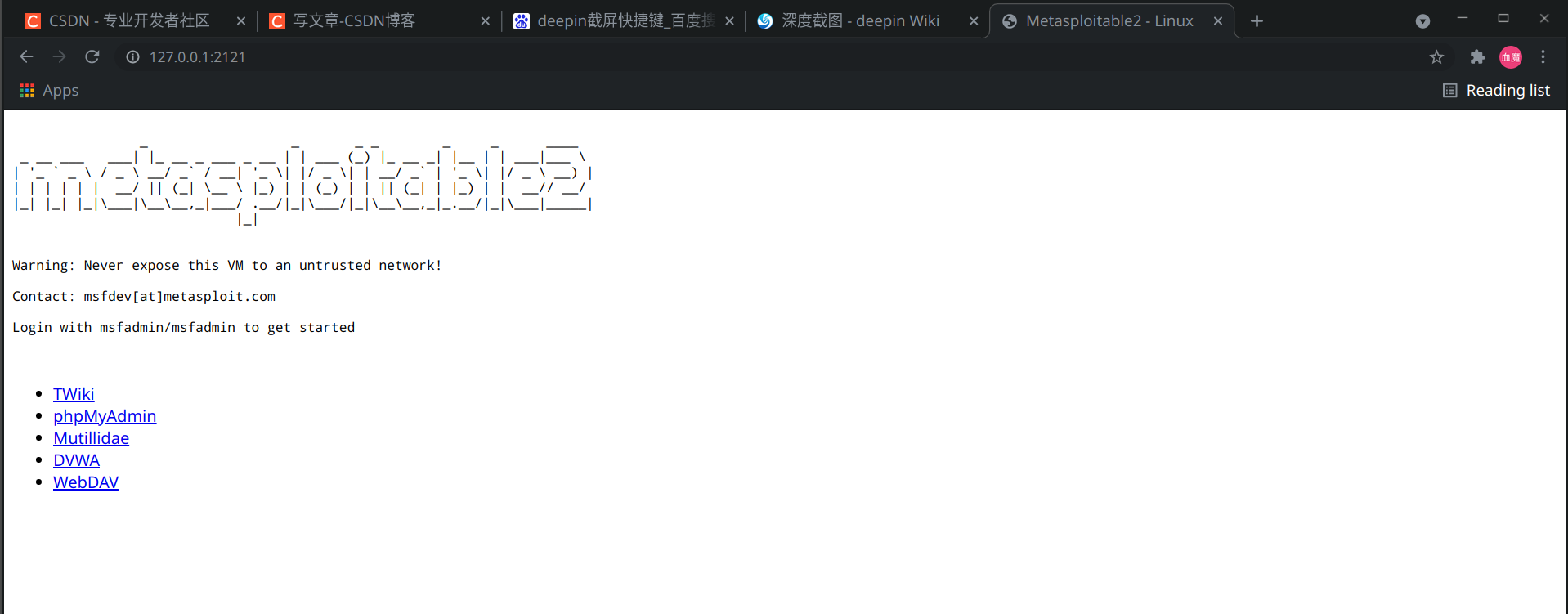Close the browser window
Screen dimensions: 1568x614
[x=1544, y=18]
